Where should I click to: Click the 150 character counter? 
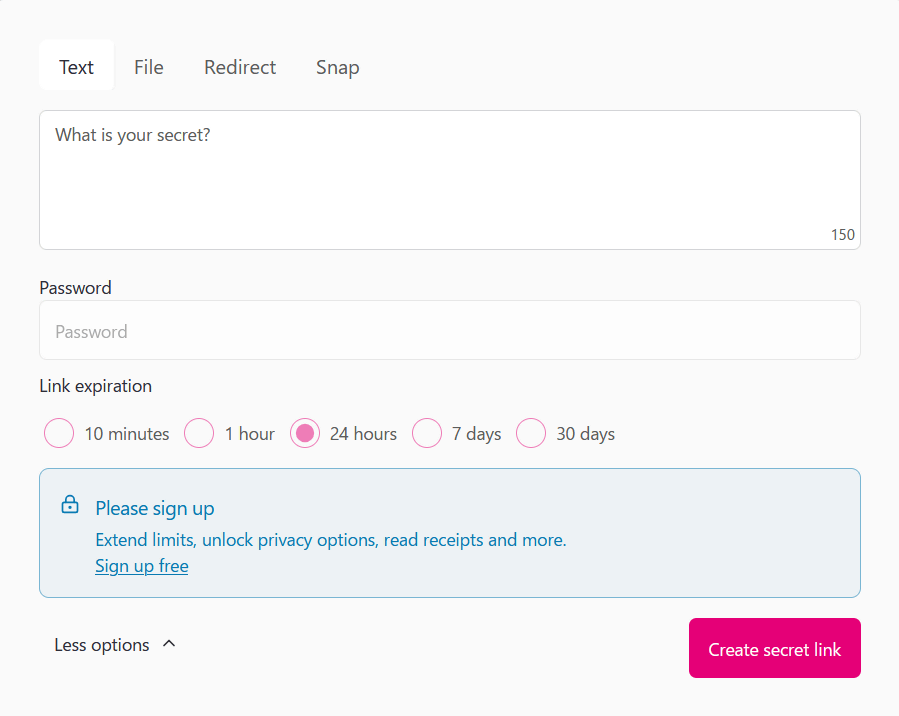[x=842, y=234]
